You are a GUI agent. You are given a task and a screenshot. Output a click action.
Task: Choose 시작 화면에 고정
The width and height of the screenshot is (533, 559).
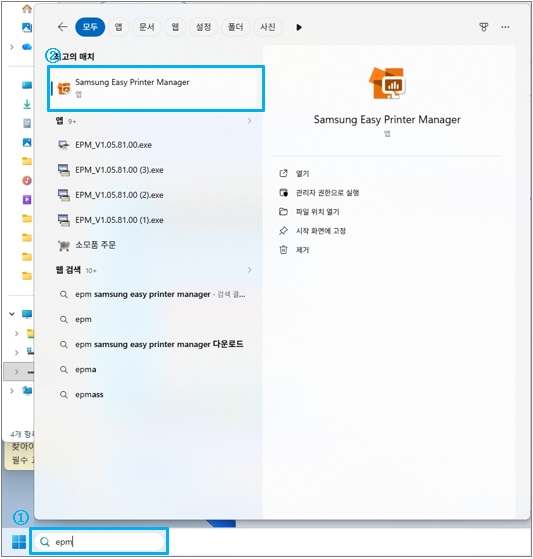321,231
